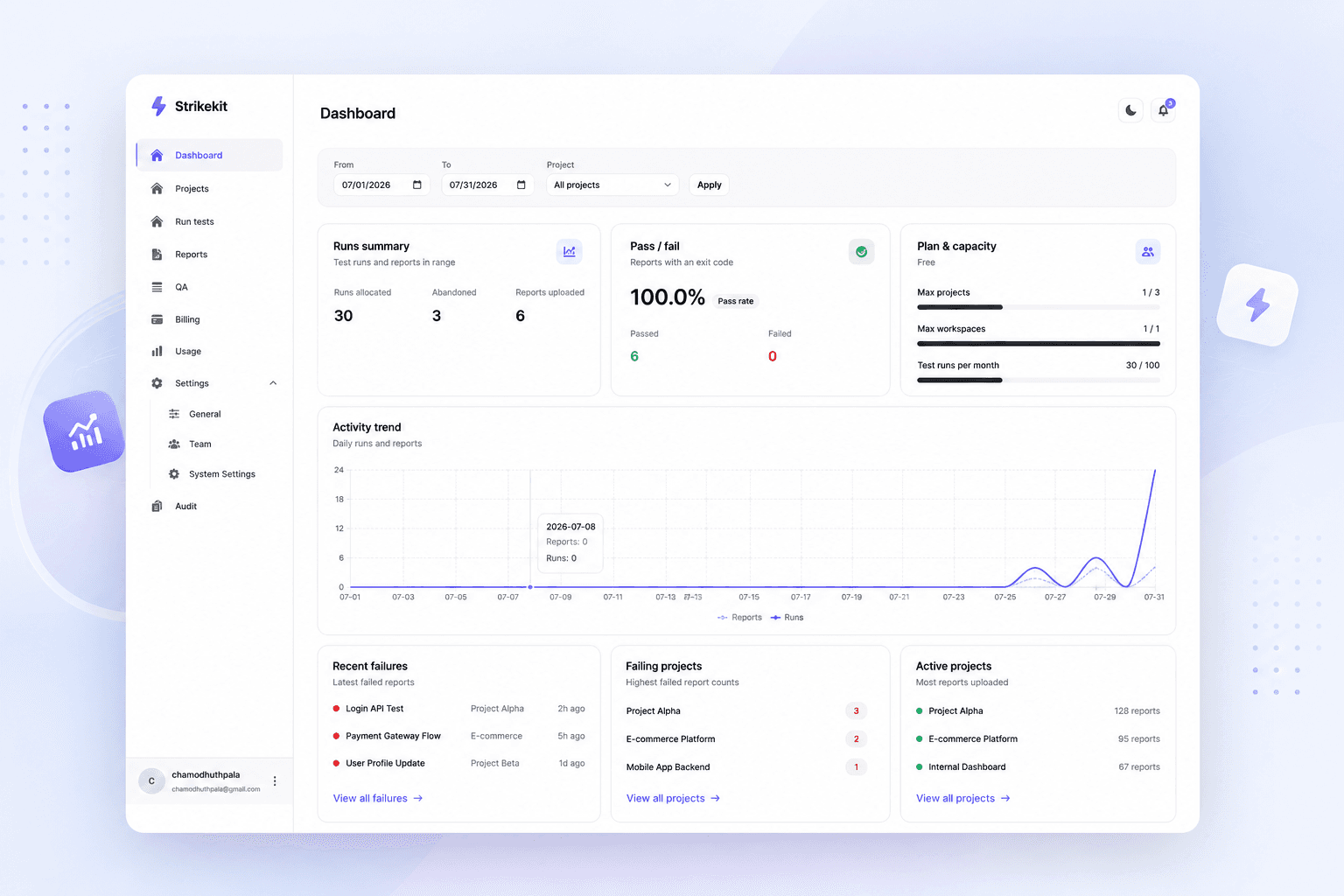This screenshot has width=1344, height=896.
Task: Select User Profile Update failure row
Action: point(458,763)
